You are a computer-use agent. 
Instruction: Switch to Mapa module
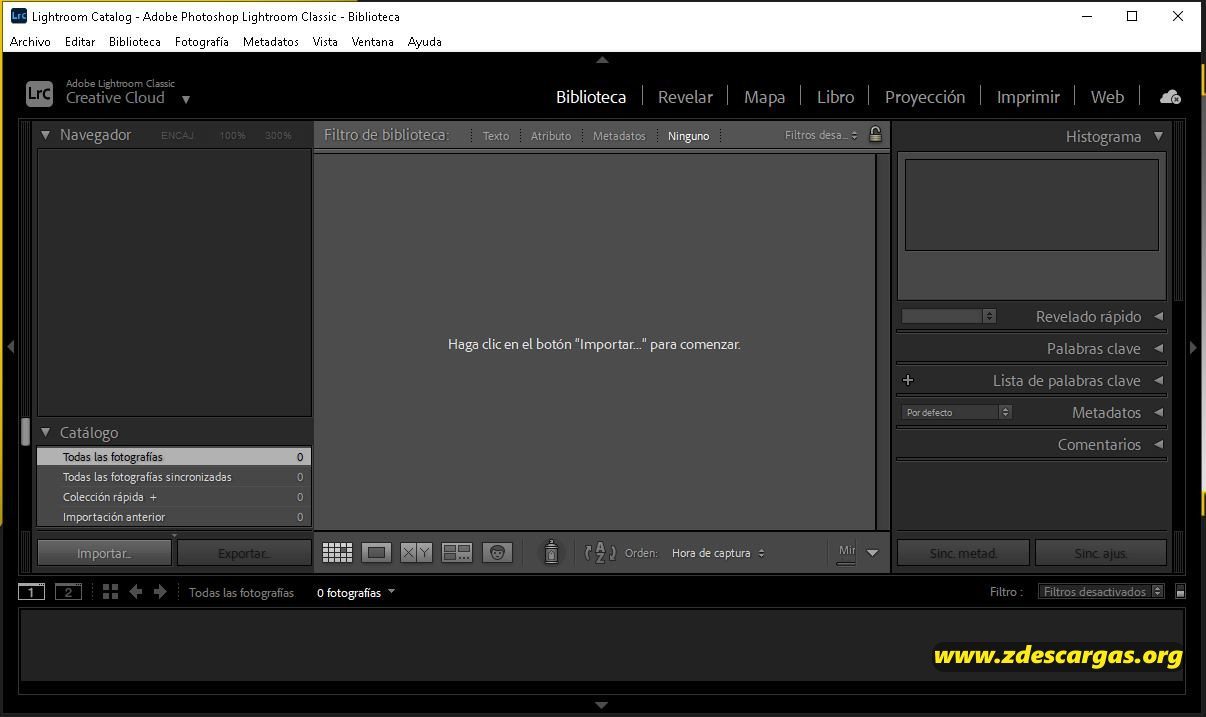764,97
